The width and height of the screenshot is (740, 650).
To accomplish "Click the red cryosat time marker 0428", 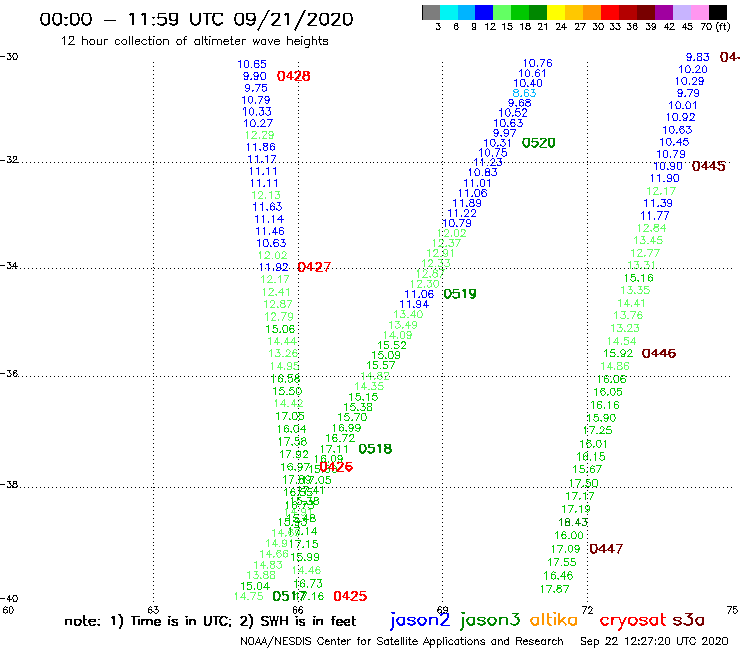I will (294, 76).
